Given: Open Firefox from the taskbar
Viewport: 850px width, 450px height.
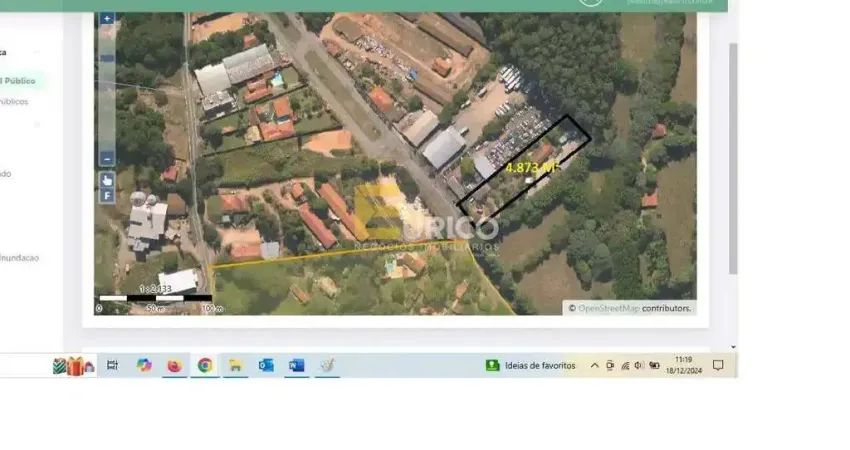Looking at the screenshot, I should (174, 366).
